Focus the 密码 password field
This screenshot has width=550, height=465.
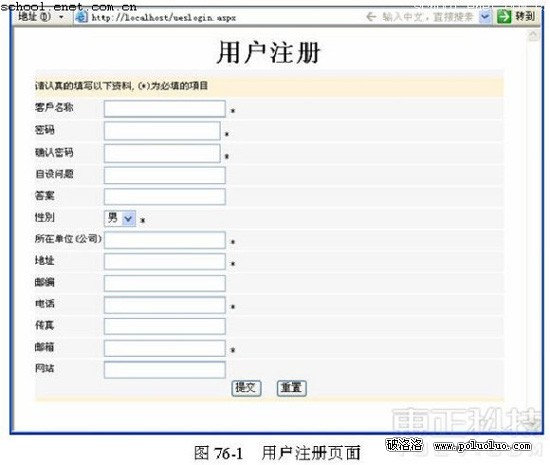(162, 131)
